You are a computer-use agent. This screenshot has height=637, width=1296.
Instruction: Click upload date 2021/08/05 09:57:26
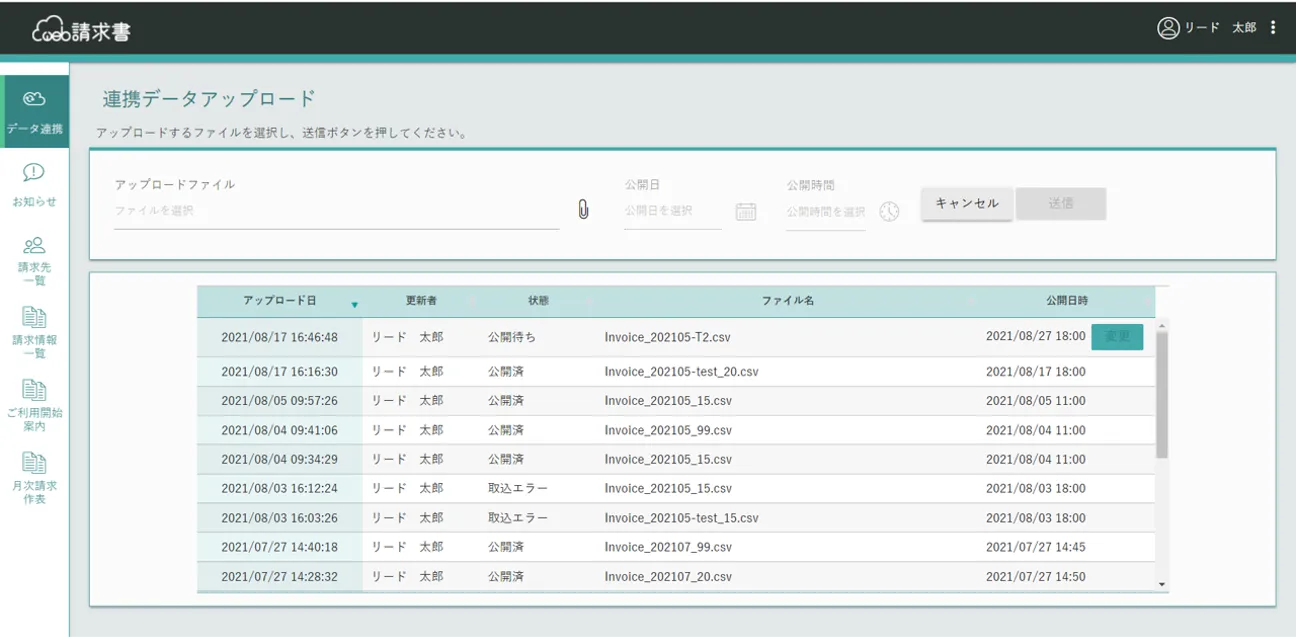point(279,401)
